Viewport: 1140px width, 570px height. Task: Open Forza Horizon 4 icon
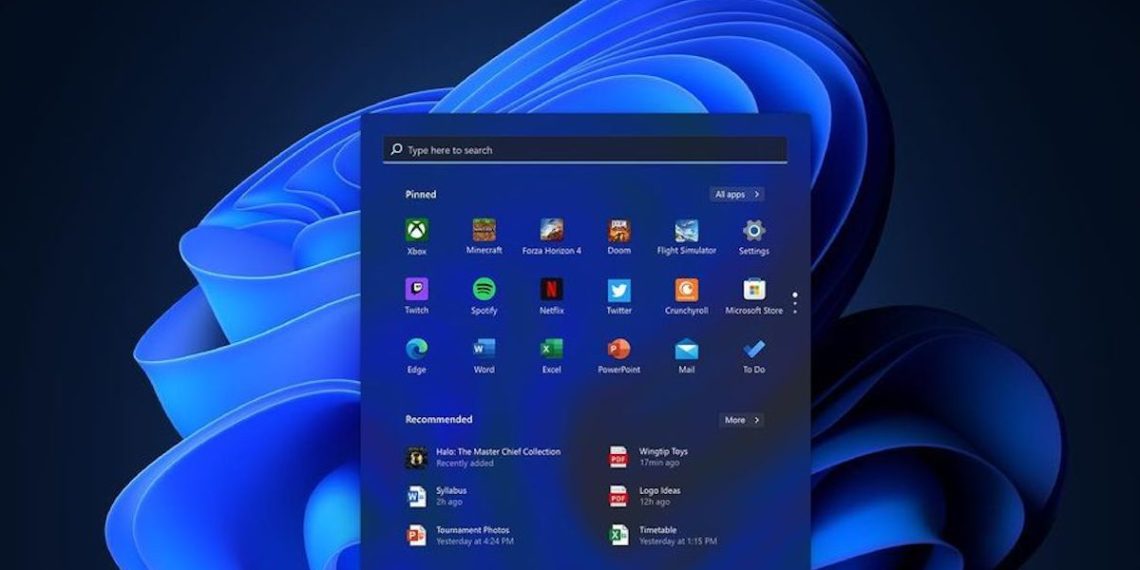tap(552, 230)
